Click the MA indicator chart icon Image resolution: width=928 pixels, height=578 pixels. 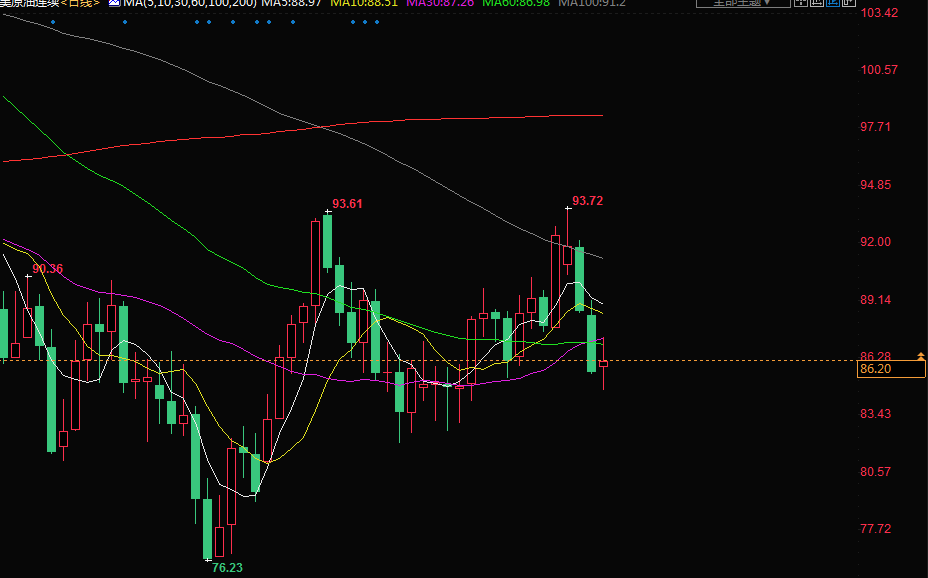tap(114, 3)
